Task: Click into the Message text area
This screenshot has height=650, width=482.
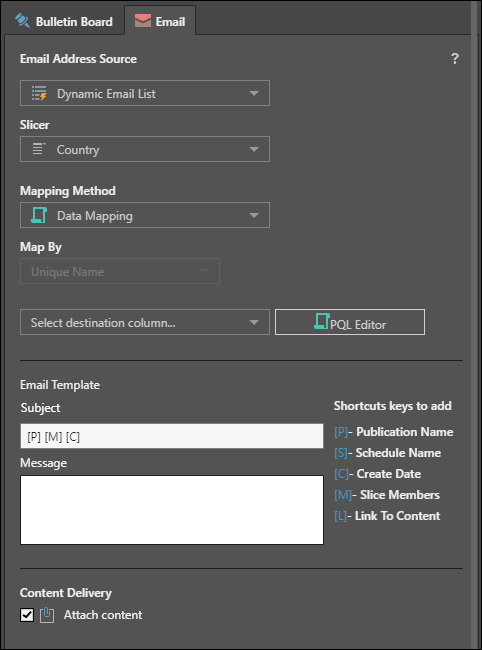Action: pyautogui.click(x=172, y=510)
